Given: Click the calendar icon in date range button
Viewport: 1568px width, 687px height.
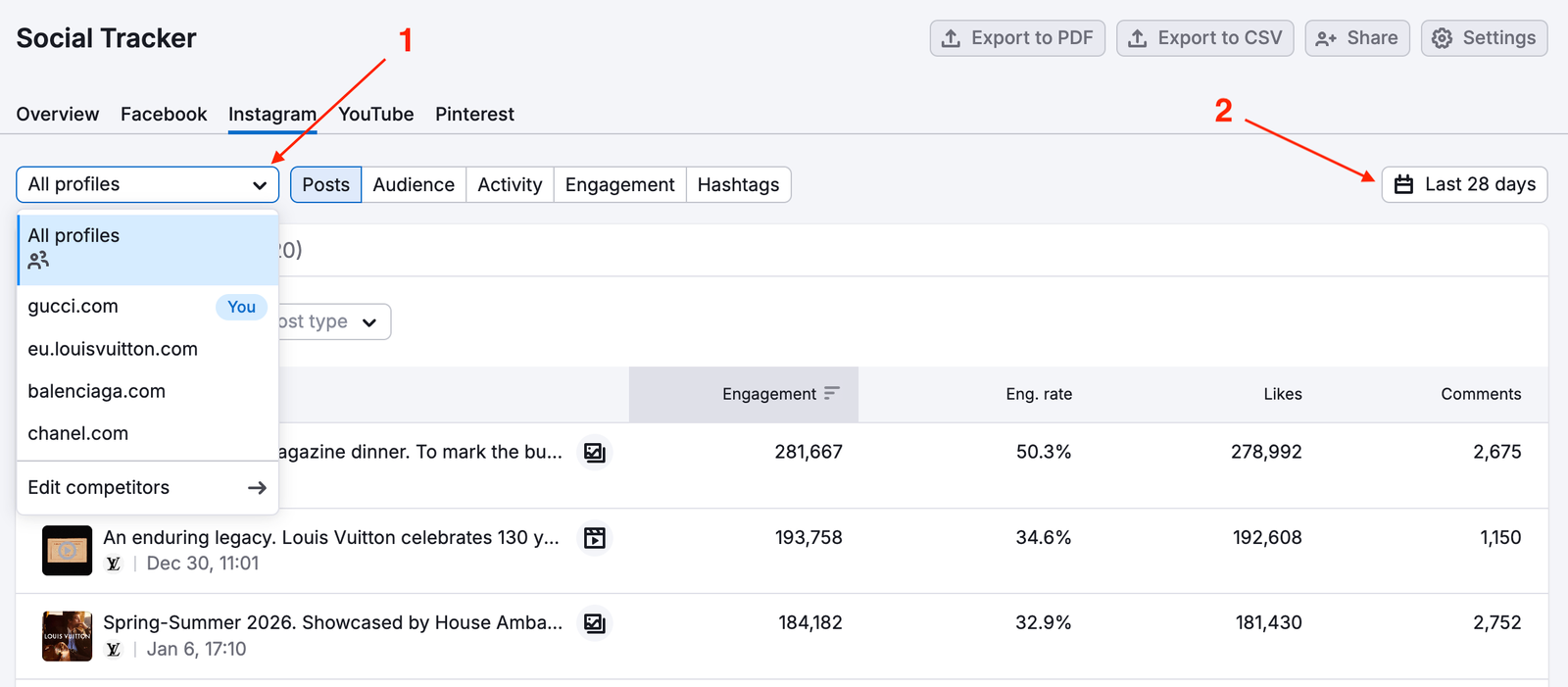Looking at the screenshot, I should pyautogui.click(x=1403, y=184).
